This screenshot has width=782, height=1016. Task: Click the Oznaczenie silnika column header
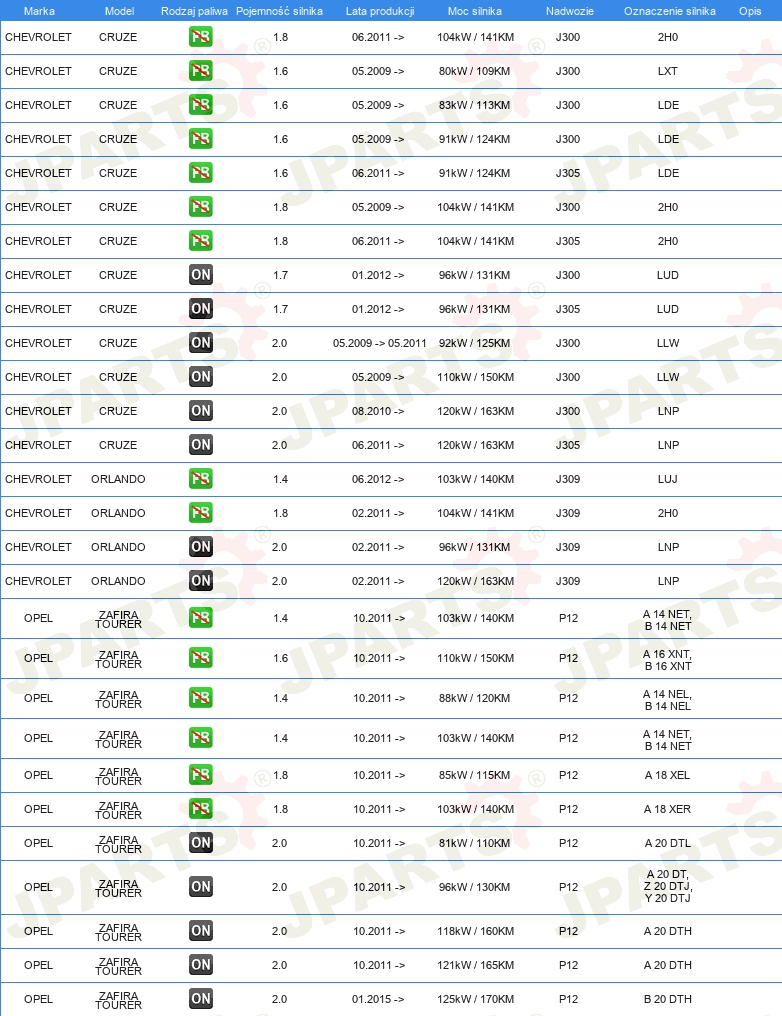pos(670,11)
